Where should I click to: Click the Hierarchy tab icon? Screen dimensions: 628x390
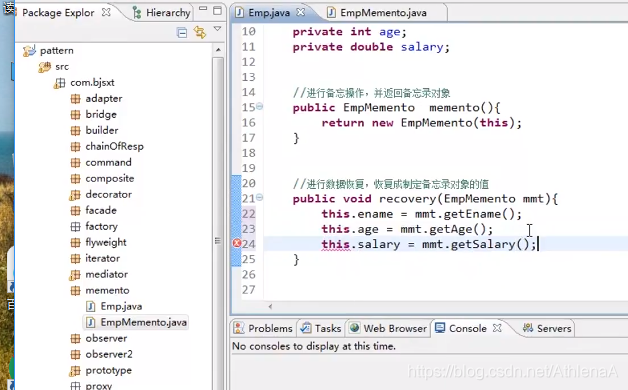[x=137, y=13]
